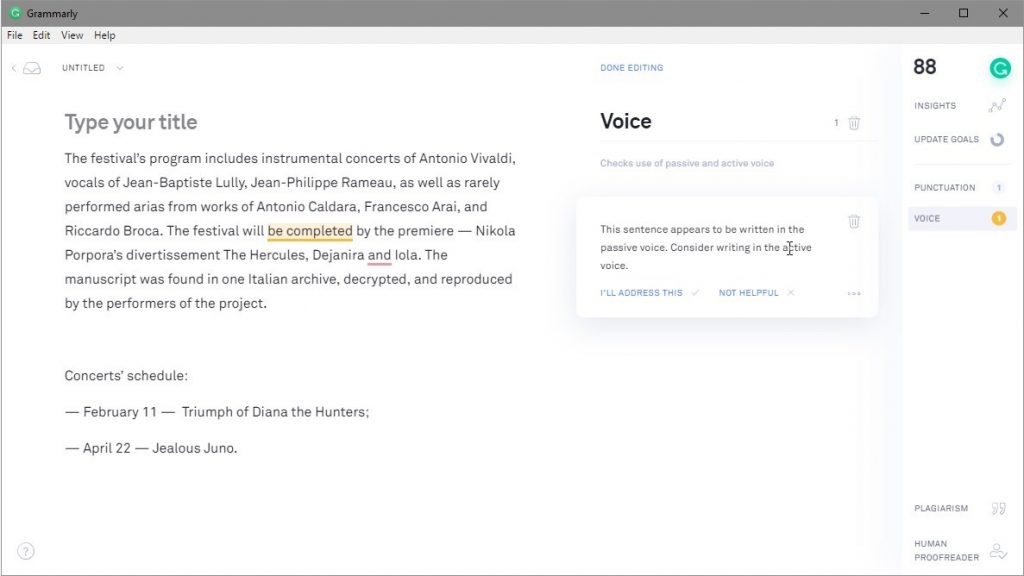Click the line "February 11 — Triumph of Diana"
This screenshot has height=576, width=1024.
[x=217, y=412]
